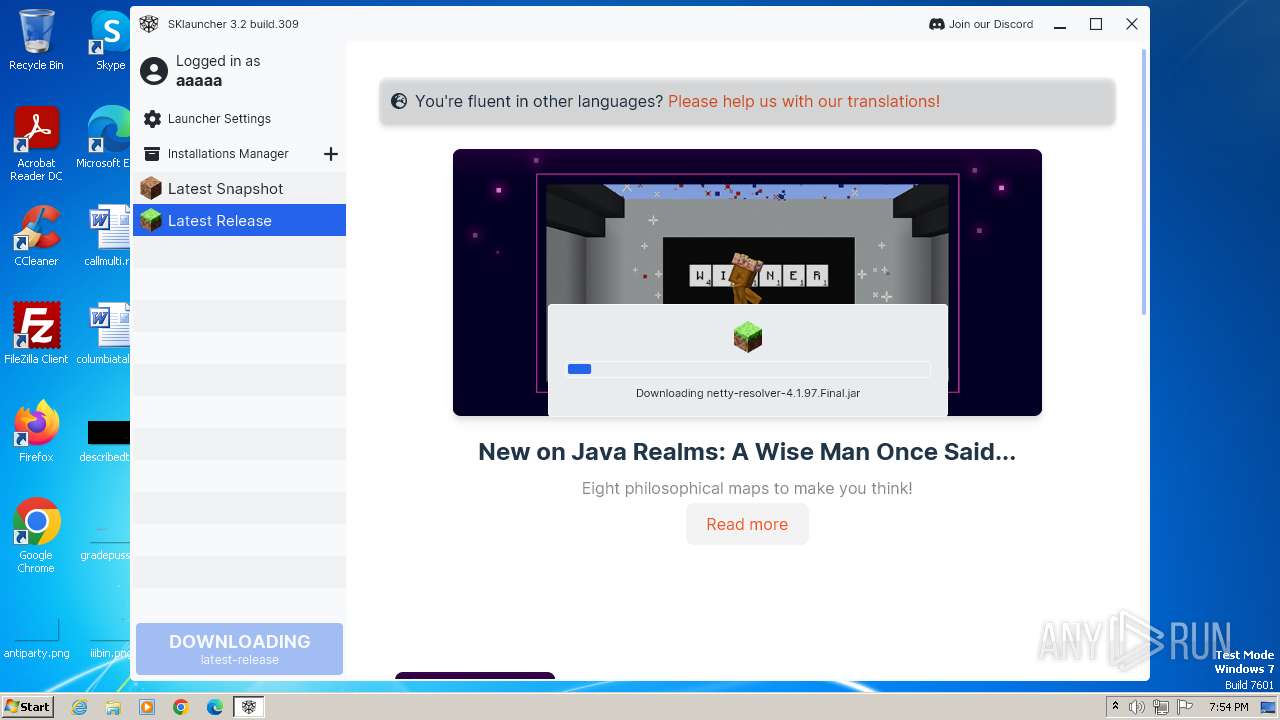1280x720 pixels.
Task: Open Edge from the taskbar
Action: [215, 707]
